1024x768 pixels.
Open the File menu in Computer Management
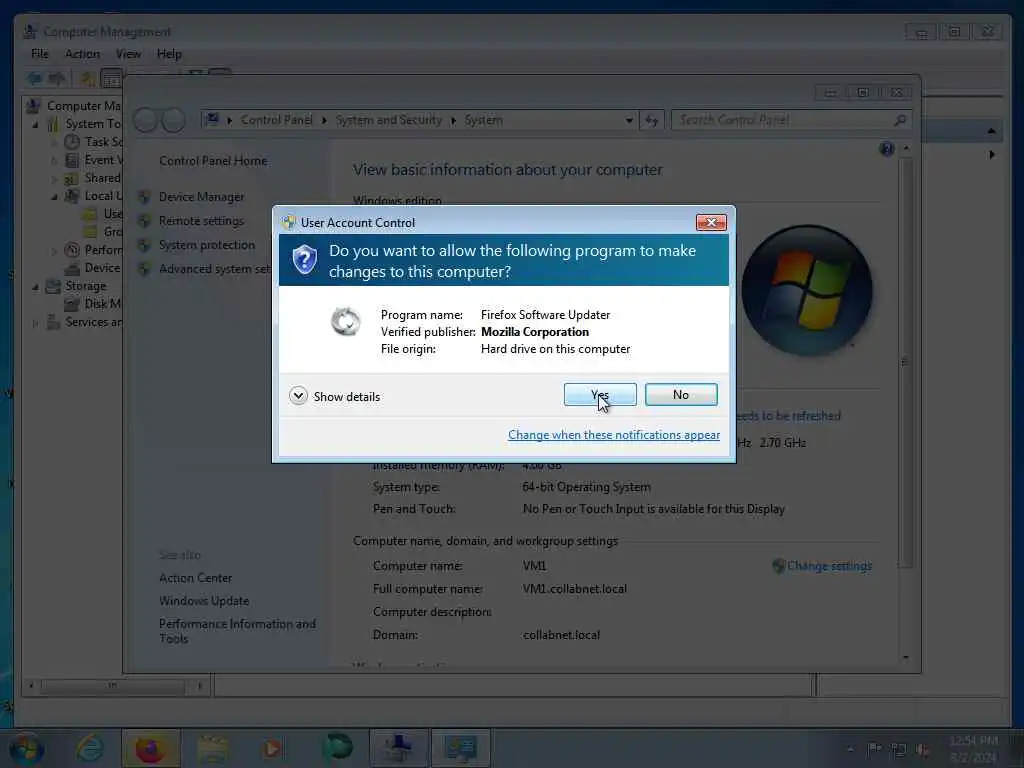click(40, 54)
